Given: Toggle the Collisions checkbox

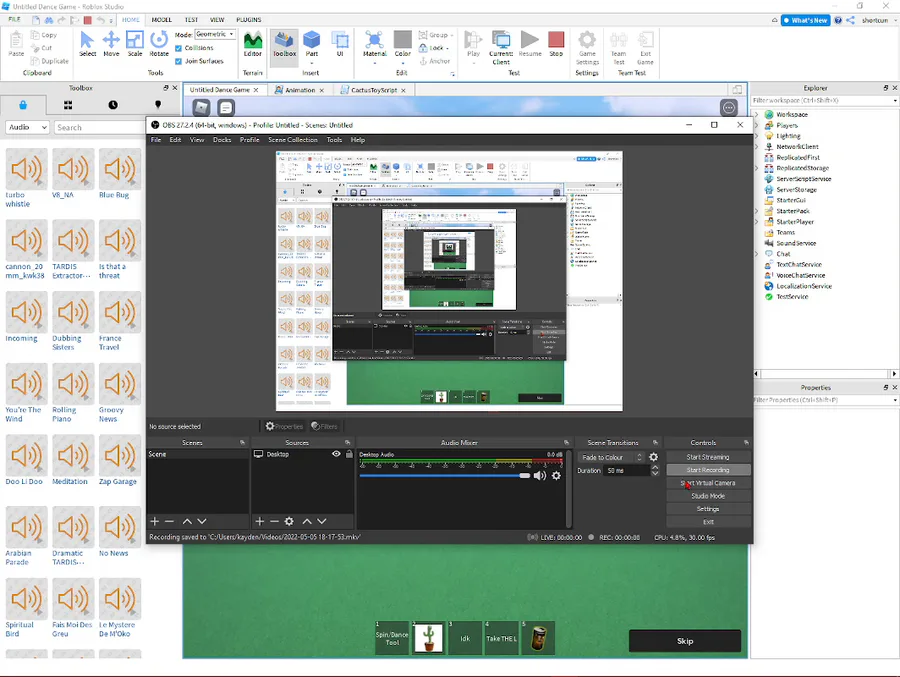Looking at the screenshot, I should [x=179, y=48].
